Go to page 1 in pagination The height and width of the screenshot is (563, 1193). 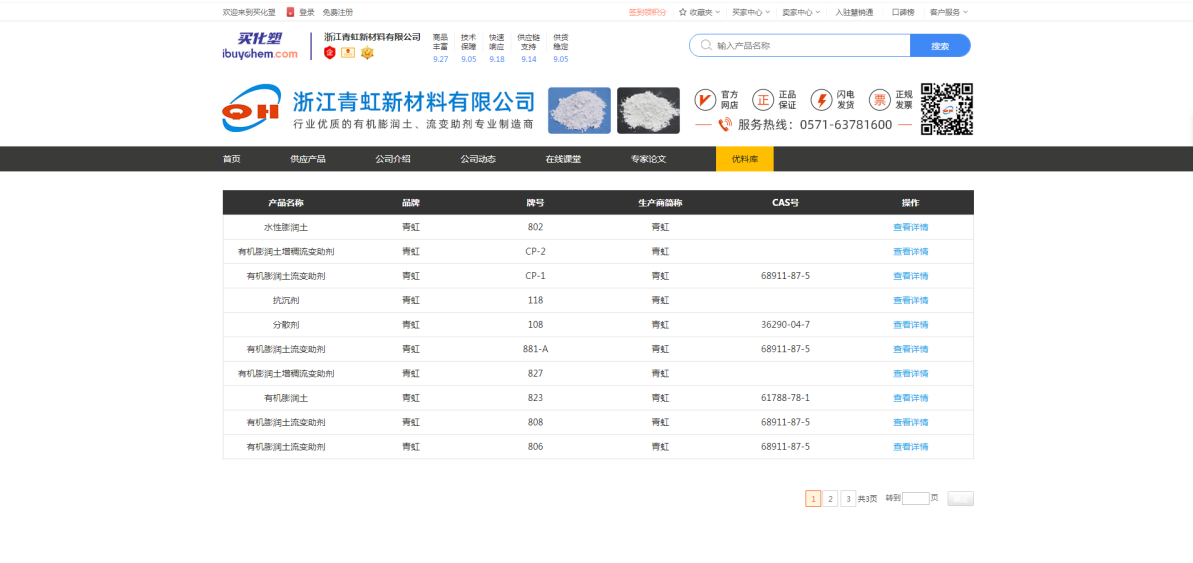pos(813,498)
